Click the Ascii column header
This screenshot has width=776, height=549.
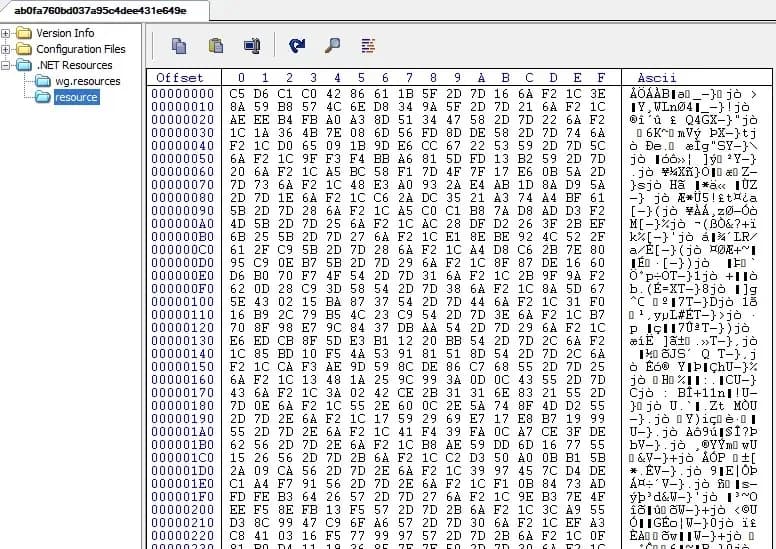657,78
